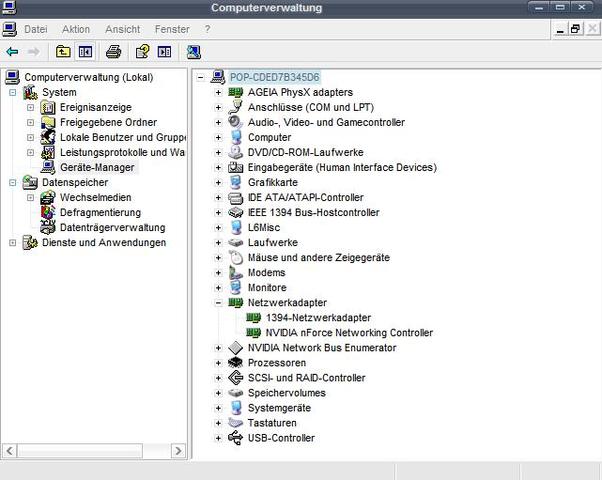Expand the Grafikkarte category
Image resolution: width=602 pixels, height=480 pixels.
pyautogui.click(x=218, y=182)
